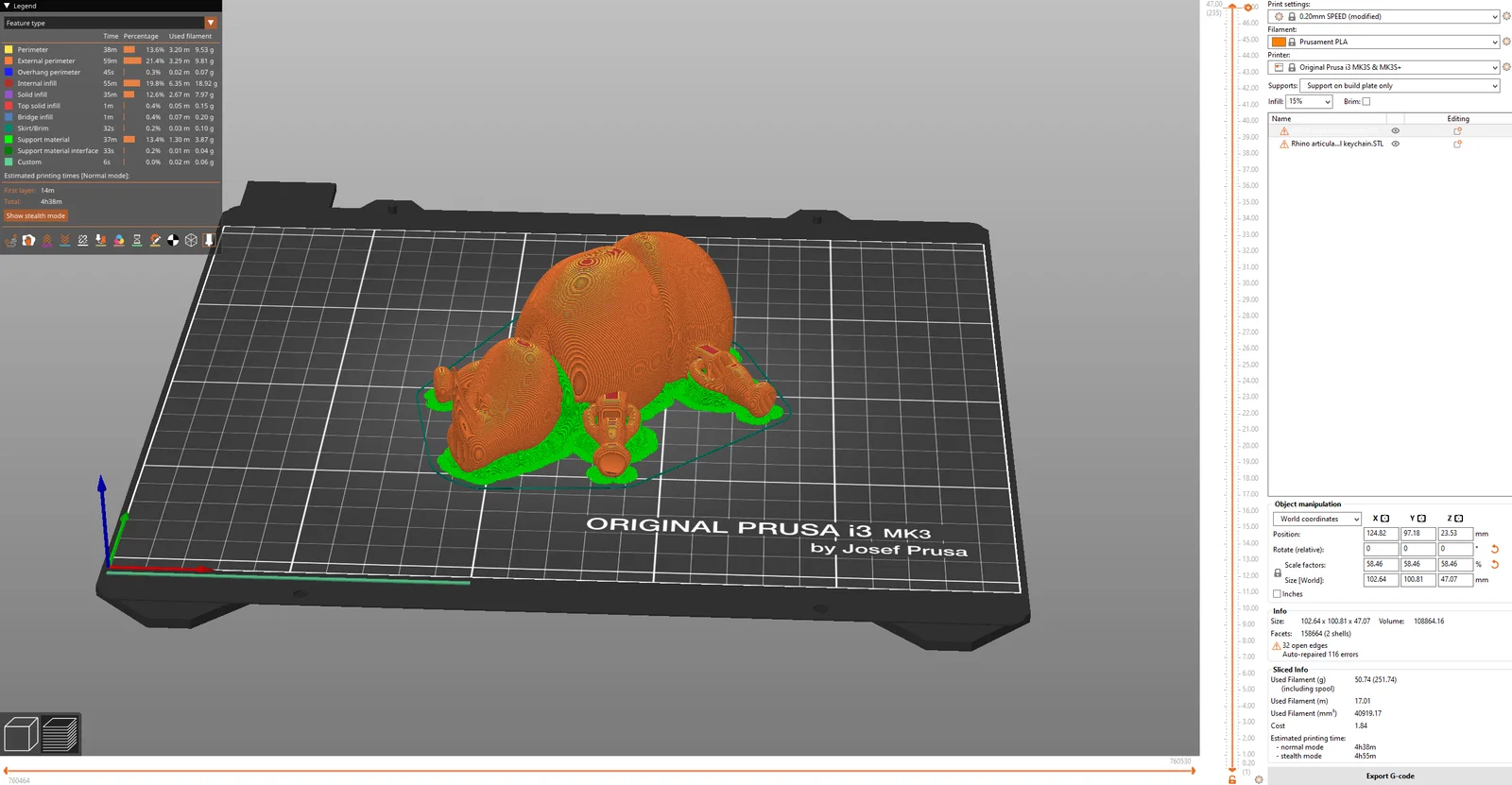
Task: Toggle Tool marker icon in legend toolbar
Action: [209, 241]
